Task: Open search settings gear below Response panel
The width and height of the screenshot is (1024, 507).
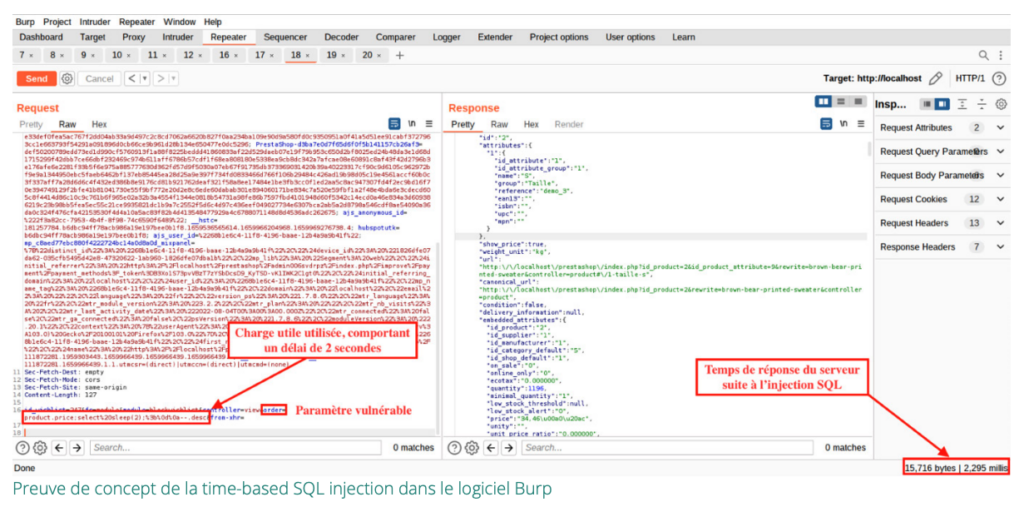Action: point(473,448)
